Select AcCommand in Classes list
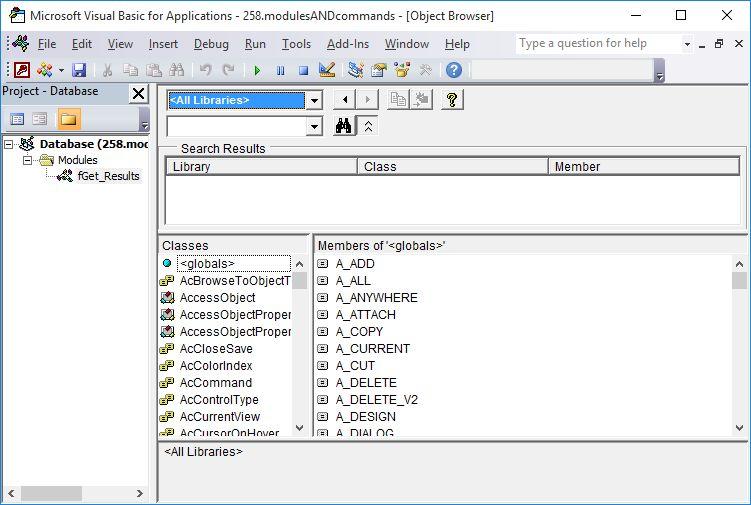751x505 pixels. pyautogui.click(x=216, y=382)
